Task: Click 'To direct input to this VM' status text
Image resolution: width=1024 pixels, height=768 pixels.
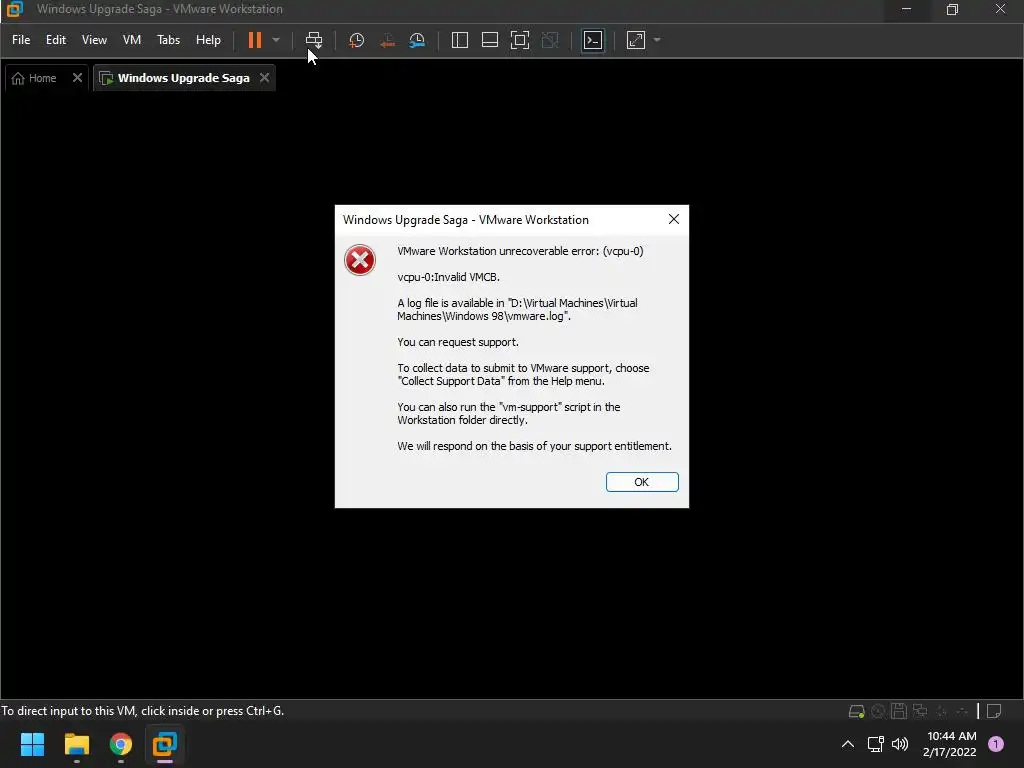Action: [x=142, y=711]
